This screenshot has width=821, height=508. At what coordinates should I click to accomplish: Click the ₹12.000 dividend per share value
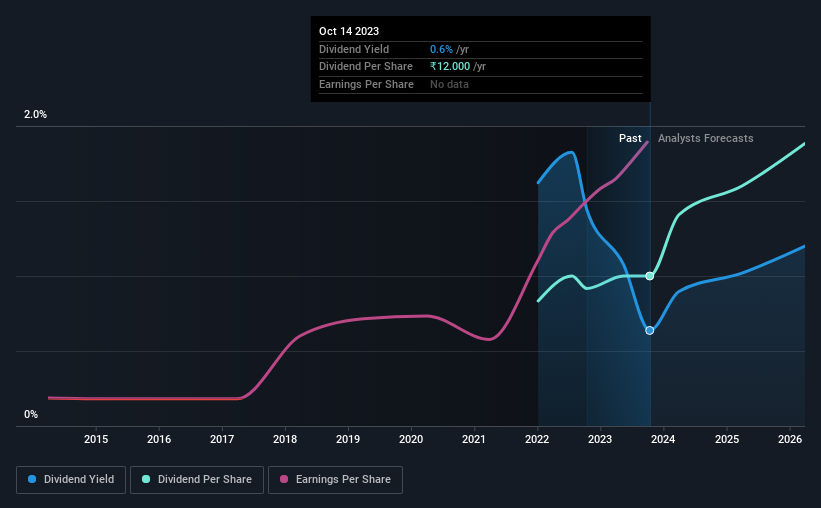click(450, 67)
